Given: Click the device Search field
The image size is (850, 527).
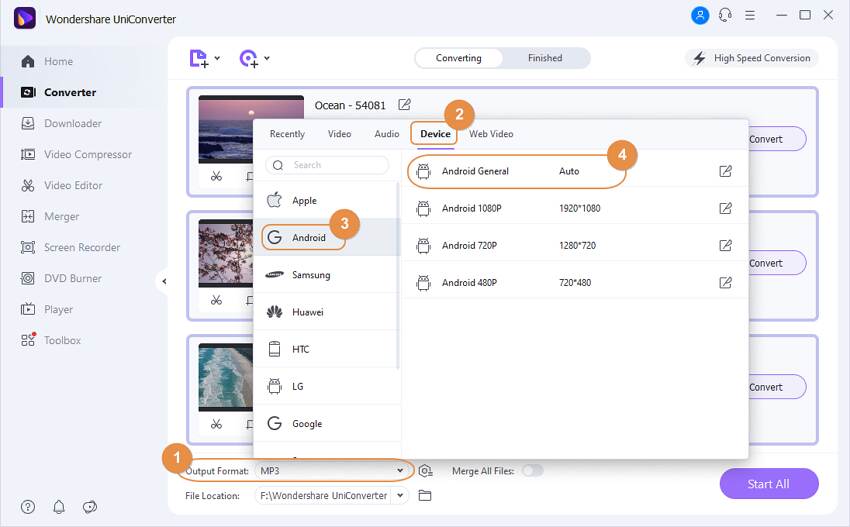Looking at the screenshot, I should [x=327, y=165].
